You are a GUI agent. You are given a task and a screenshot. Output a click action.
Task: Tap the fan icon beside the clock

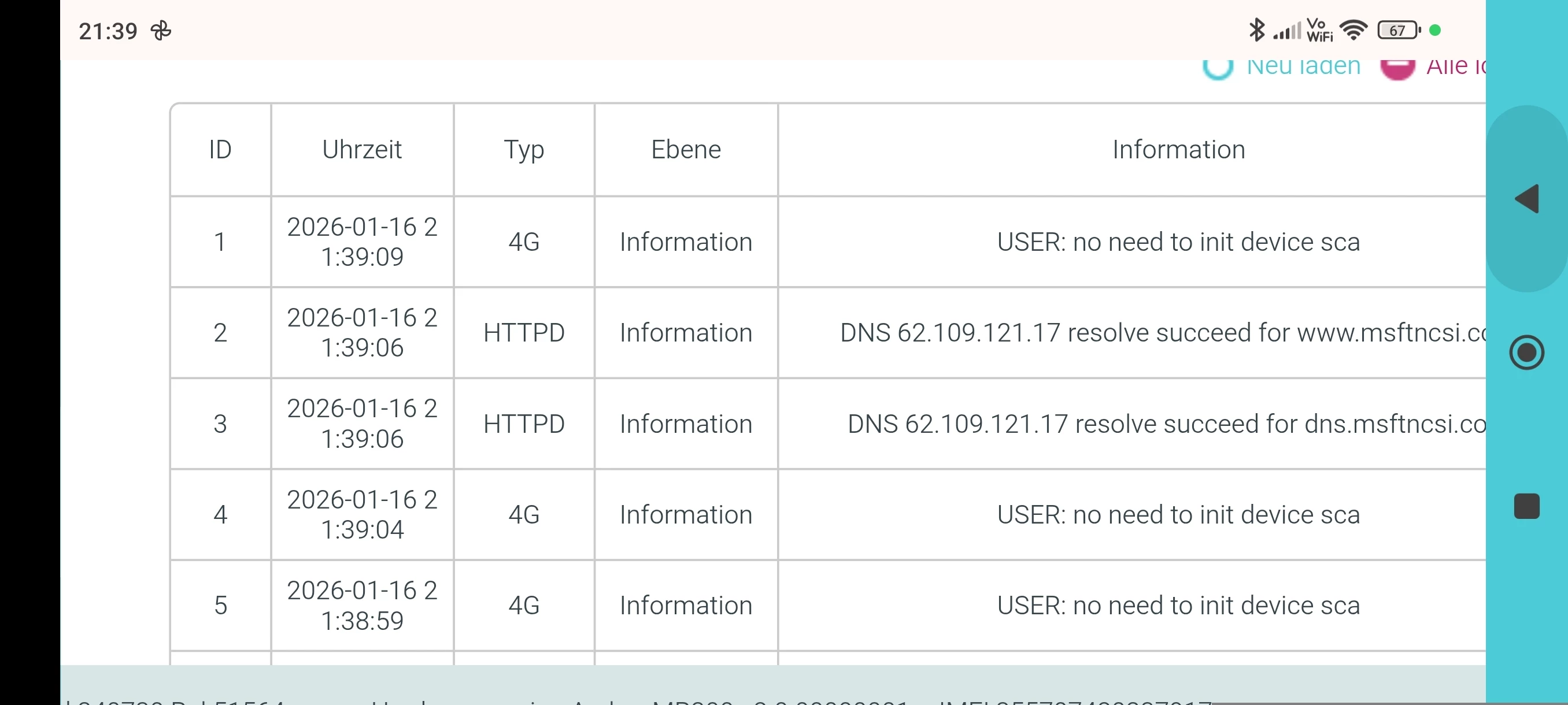(161, 31)
